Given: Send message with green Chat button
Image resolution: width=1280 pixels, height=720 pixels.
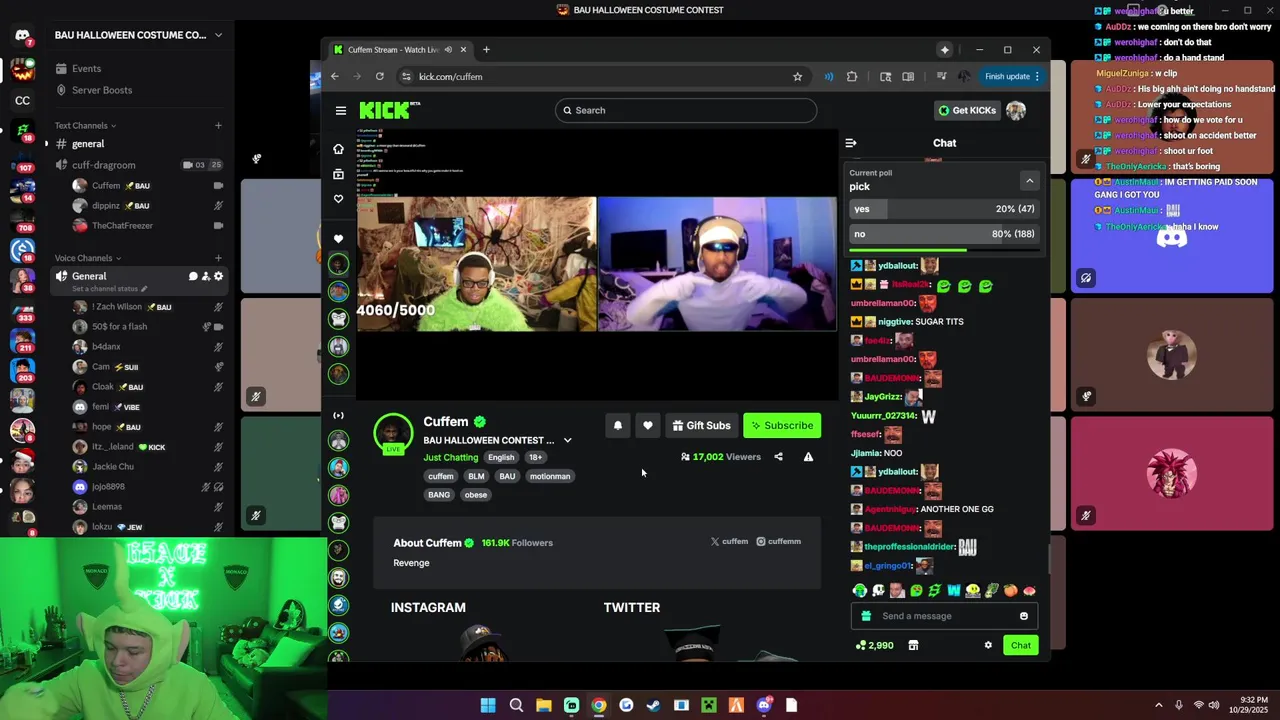Looking at the screenshot, I should click(x=1020, y=645).
